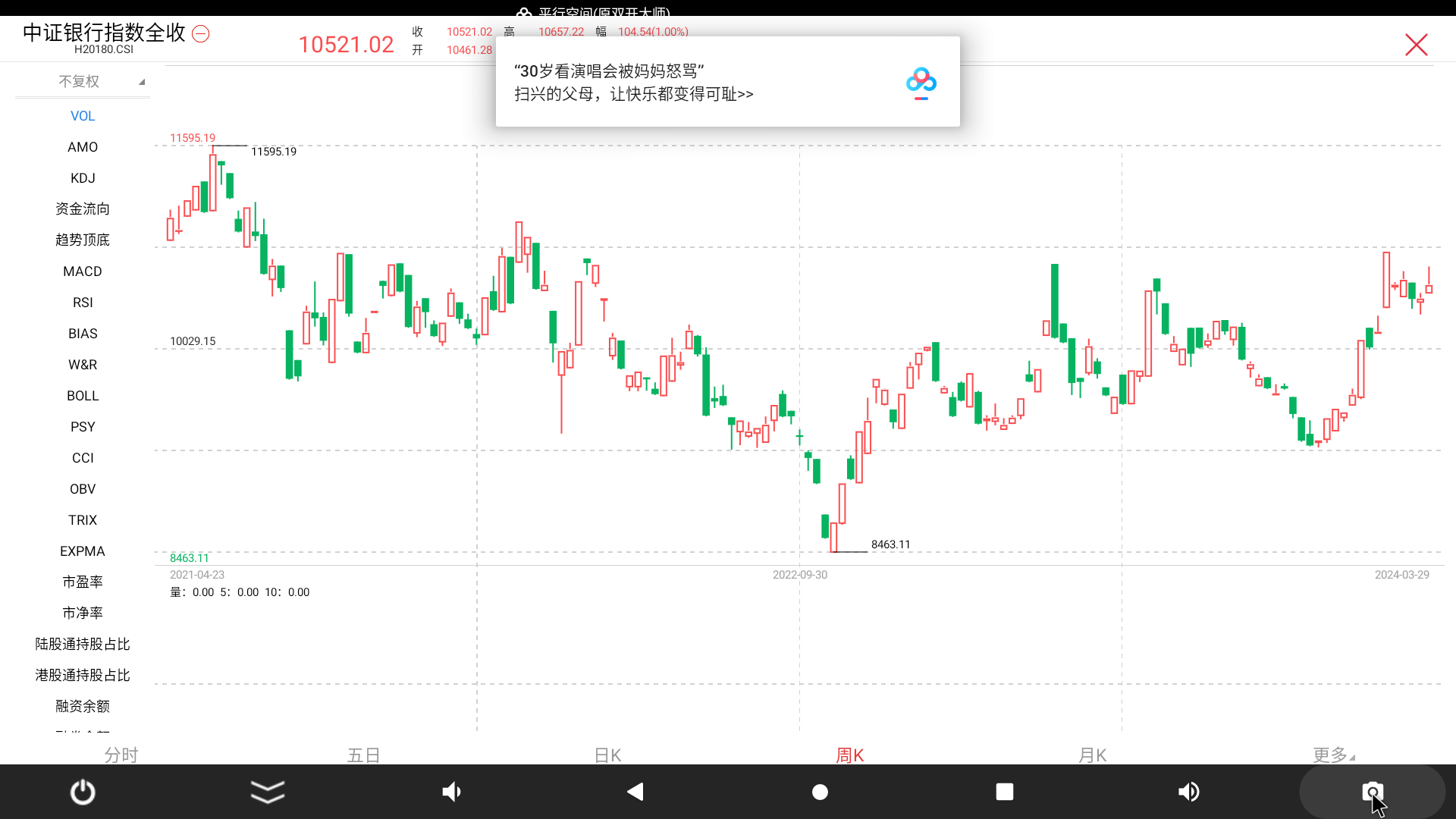Click the double-chevron hide bar icon
Viewport: 1456px width, 819px height.
point(267,792)
